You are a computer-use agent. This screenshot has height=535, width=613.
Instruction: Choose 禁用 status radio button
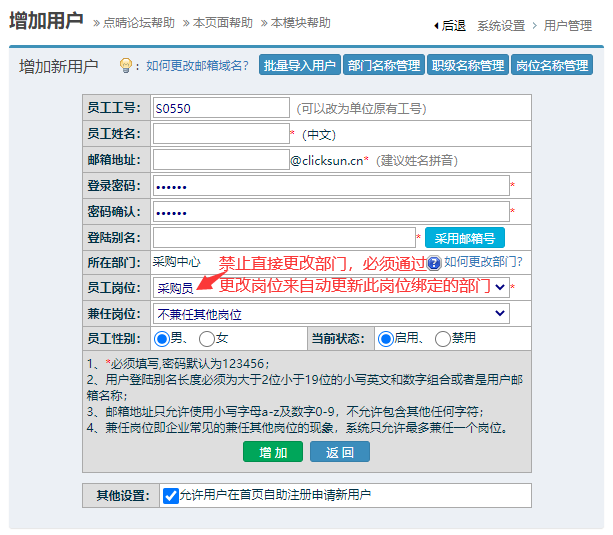click(x=443, y=339)
